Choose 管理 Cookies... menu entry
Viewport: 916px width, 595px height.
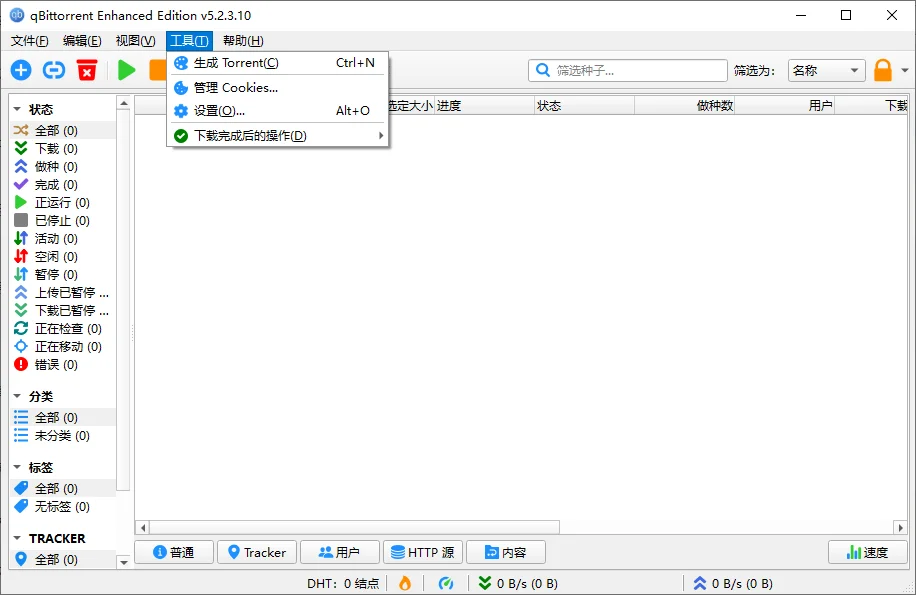coord(277,88)
